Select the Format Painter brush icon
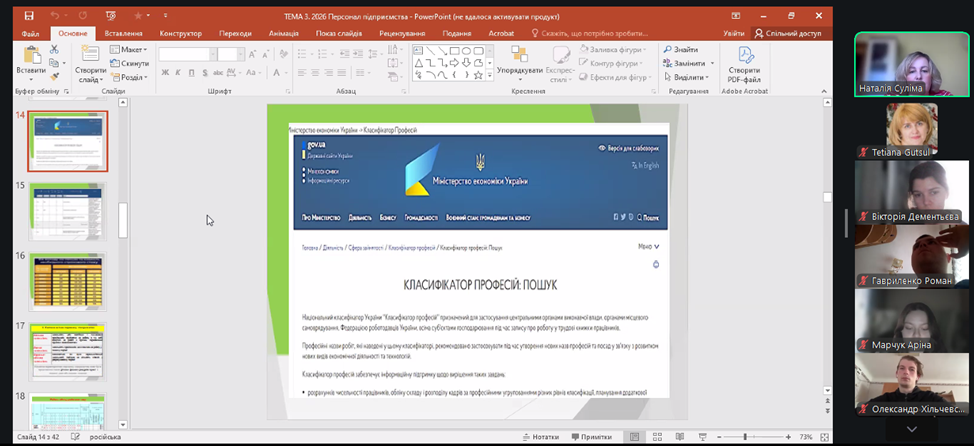This screenshot has height=446, width=974. [54, 77]
